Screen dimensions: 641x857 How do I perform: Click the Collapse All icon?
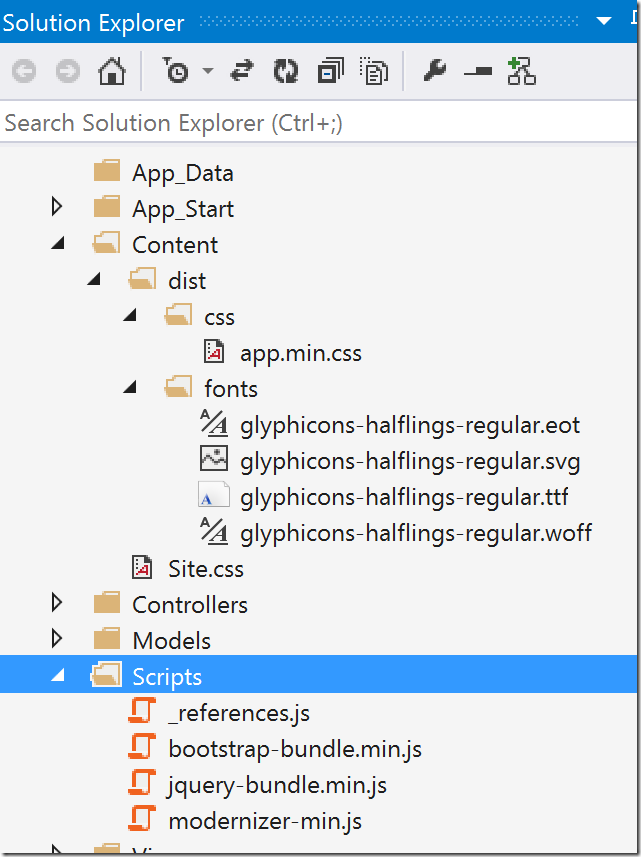(331, 71)
